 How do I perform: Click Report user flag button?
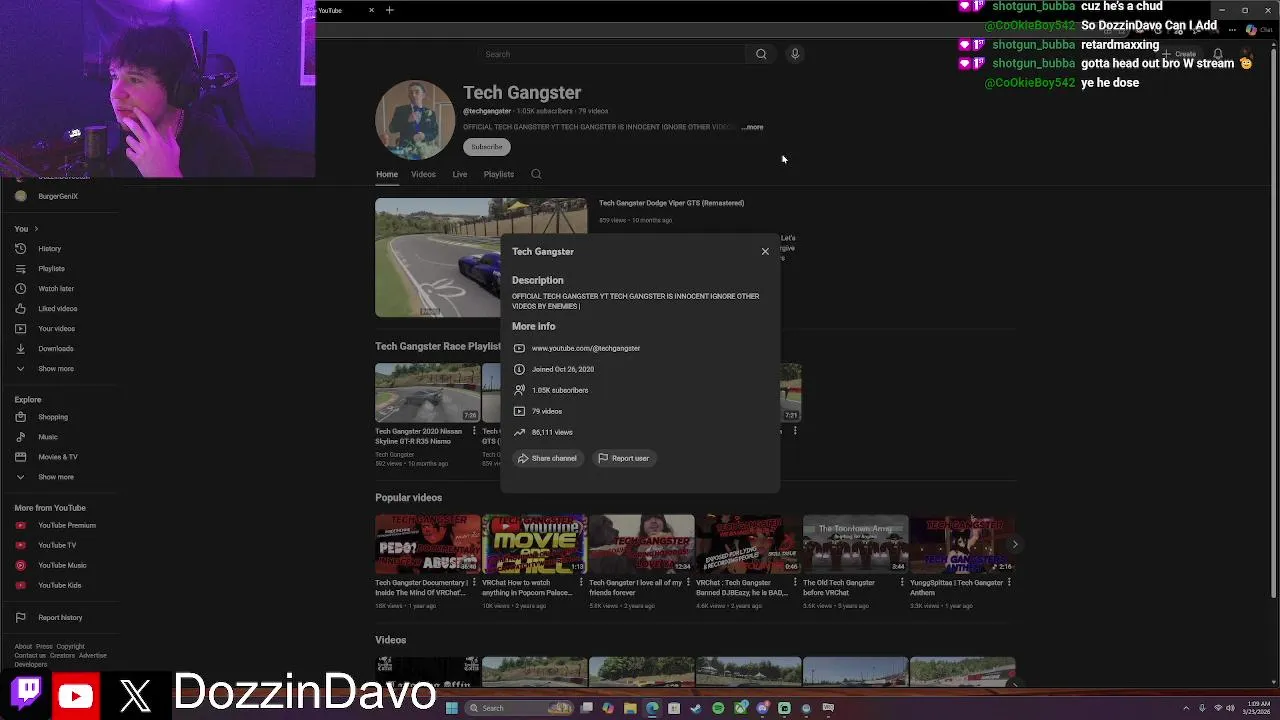(x=623, y=458)
